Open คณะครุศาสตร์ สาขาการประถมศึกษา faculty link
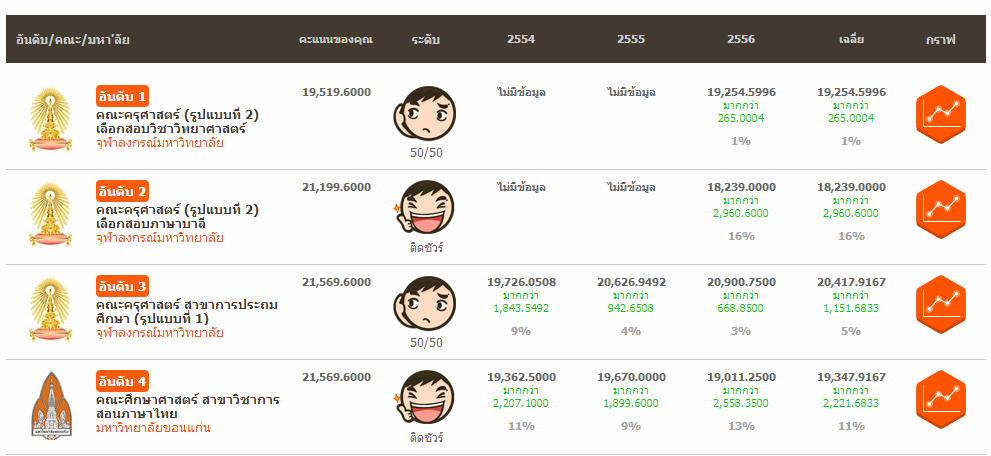991x456 pixels. click(x=186, y=311)
